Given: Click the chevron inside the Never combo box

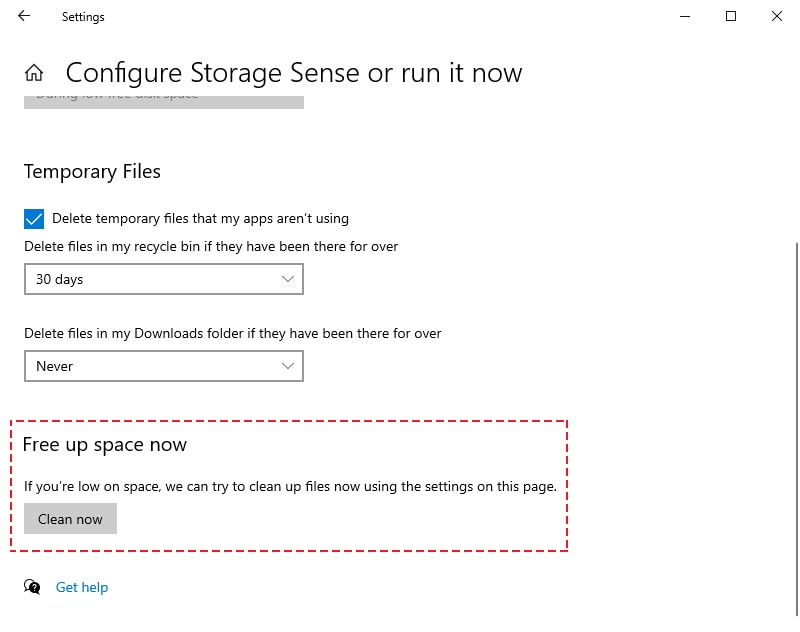Looking at the screenshot, I should 288,366.
